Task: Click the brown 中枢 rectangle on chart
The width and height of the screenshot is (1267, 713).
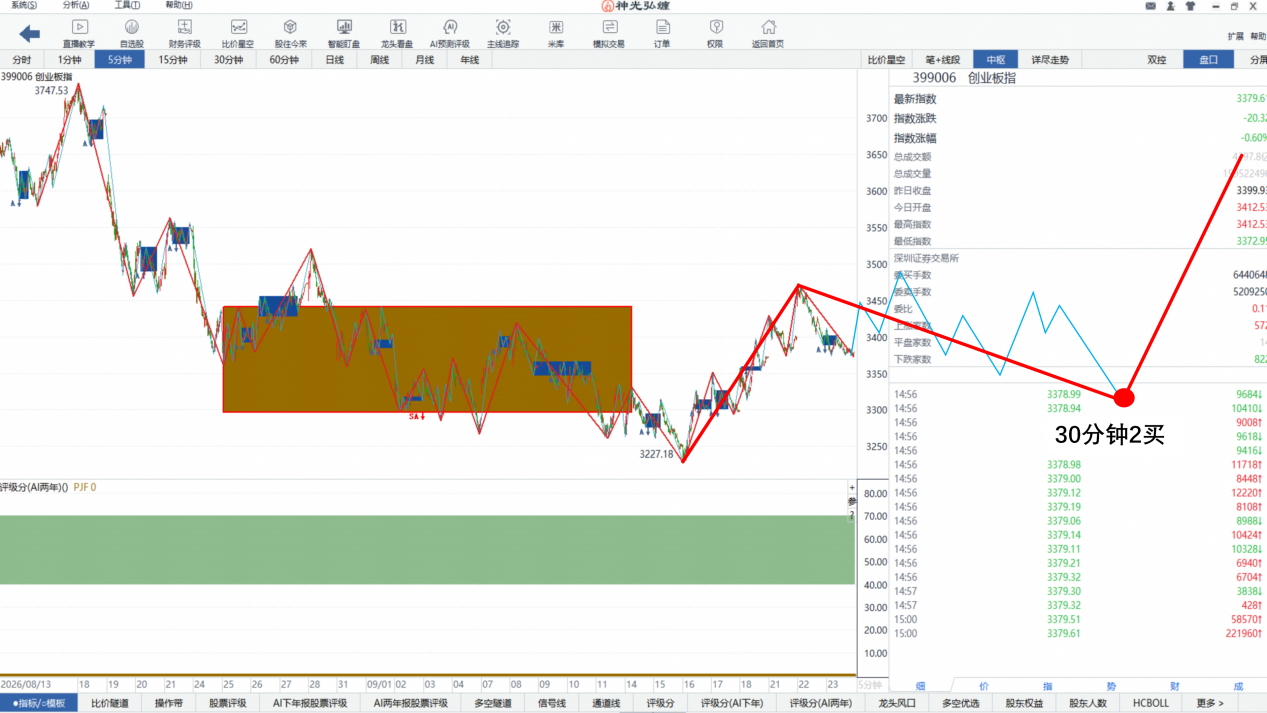Action: 427,359
